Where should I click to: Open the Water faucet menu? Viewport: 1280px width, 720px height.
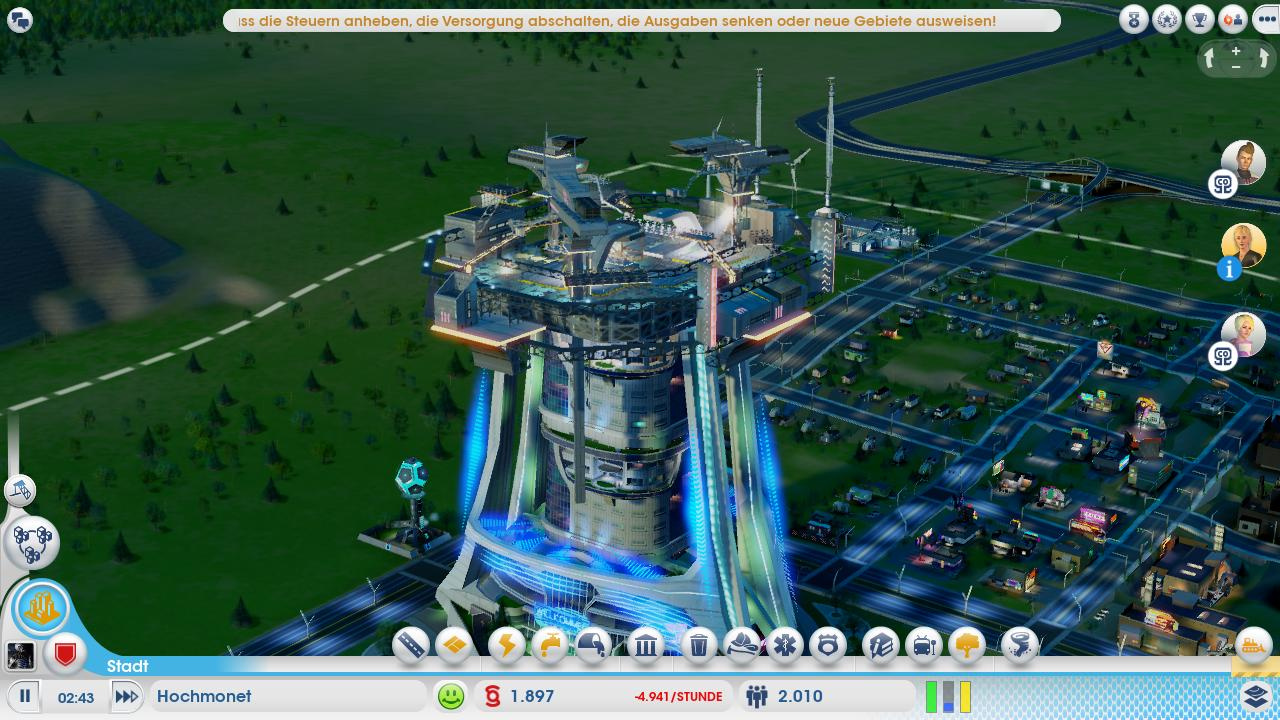point(550,645)
